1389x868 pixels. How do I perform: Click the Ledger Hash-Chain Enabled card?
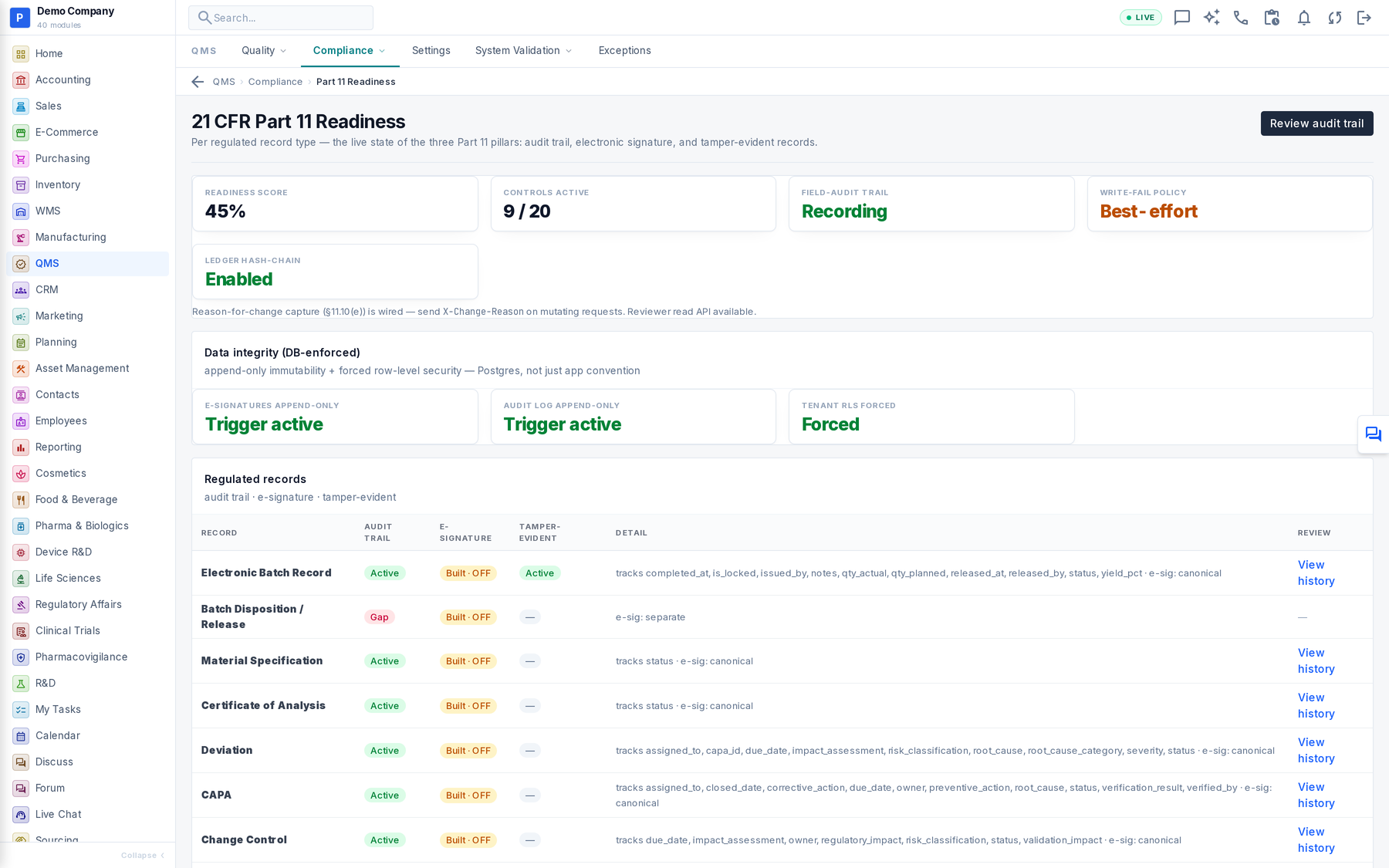tap(335, 272)
